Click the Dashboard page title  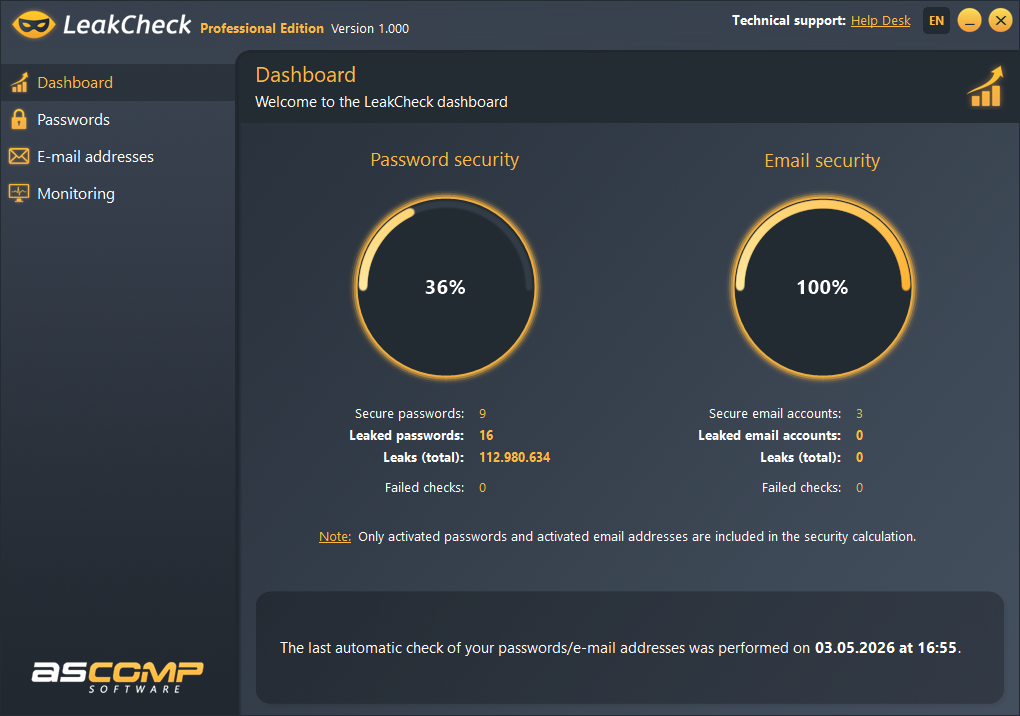click(305, 74)
